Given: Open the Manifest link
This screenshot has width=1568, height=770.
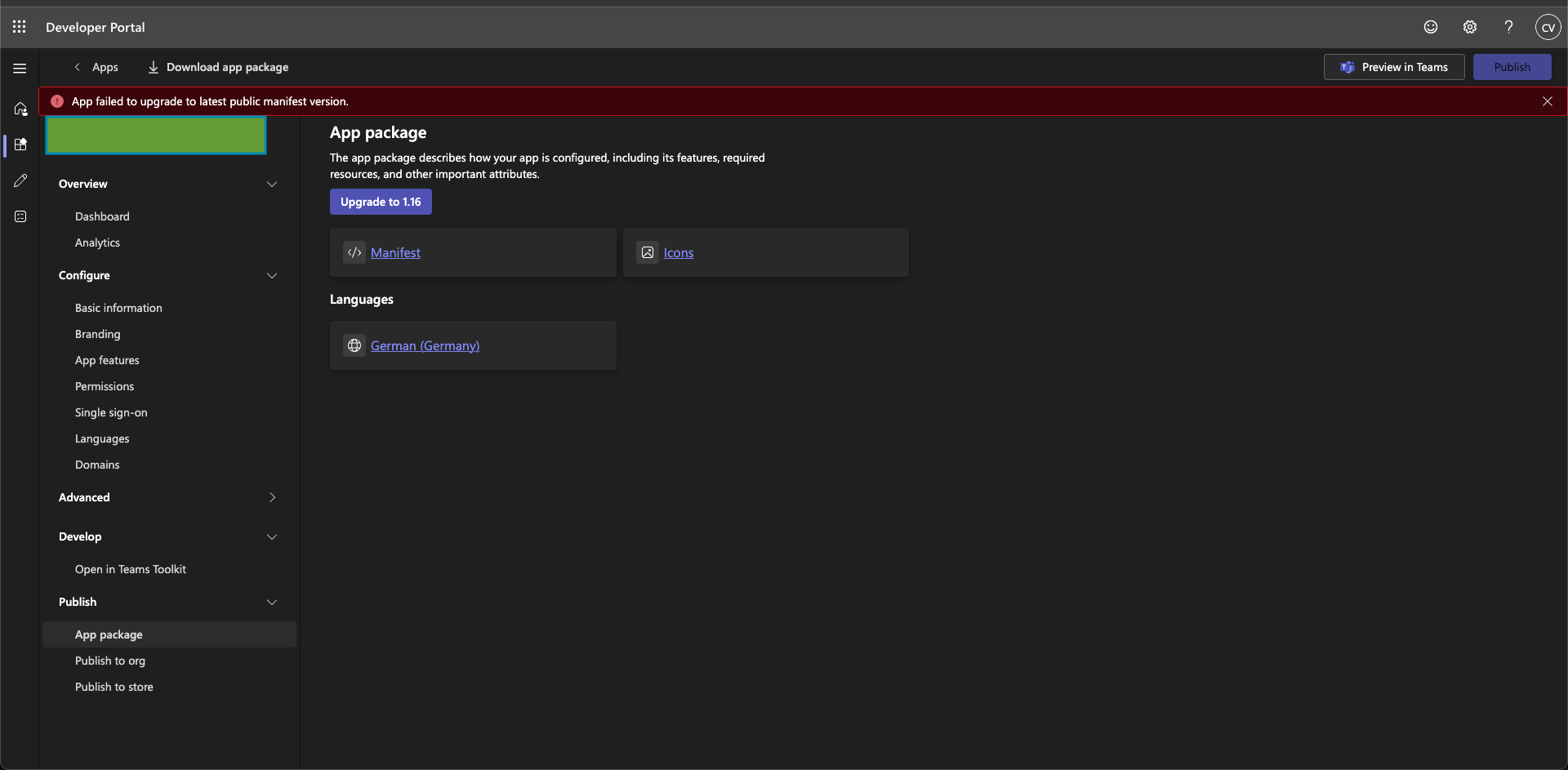Looking at the screenshot, I should [x=395, y=252].
